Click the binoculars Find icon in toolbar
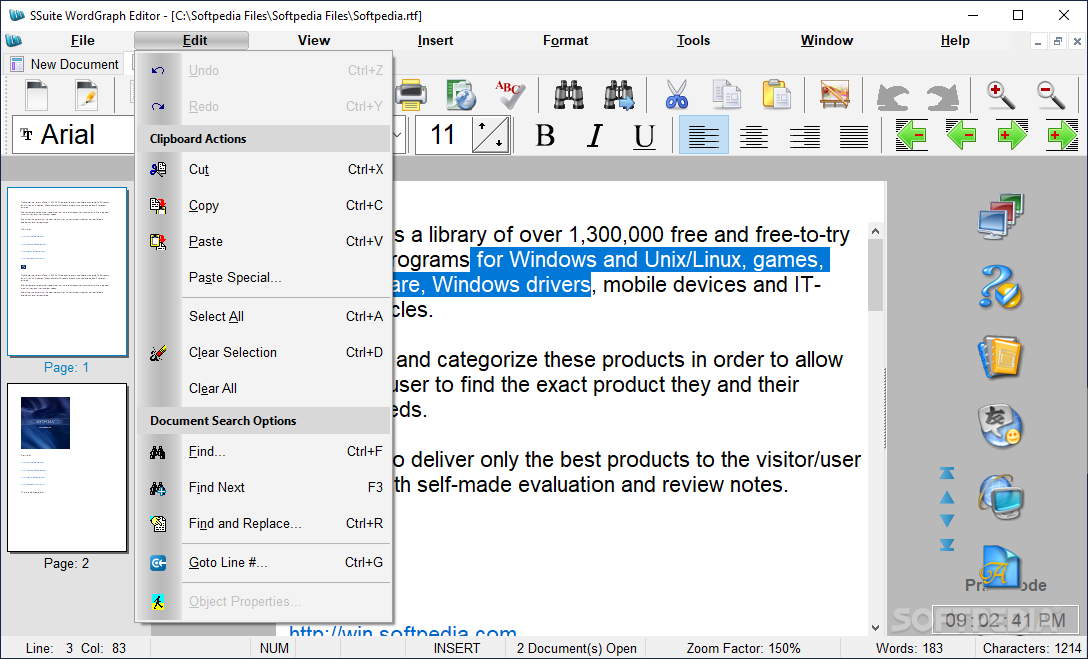1088x659 pixels. click(x=568, y=95)
